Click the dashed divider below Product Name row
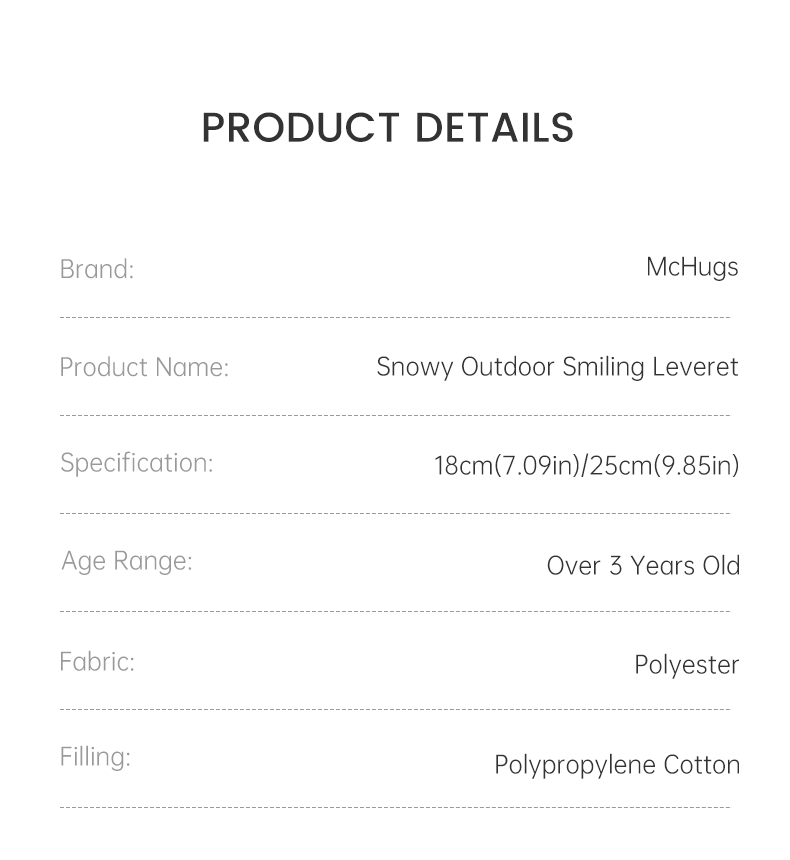 [395, 415]
